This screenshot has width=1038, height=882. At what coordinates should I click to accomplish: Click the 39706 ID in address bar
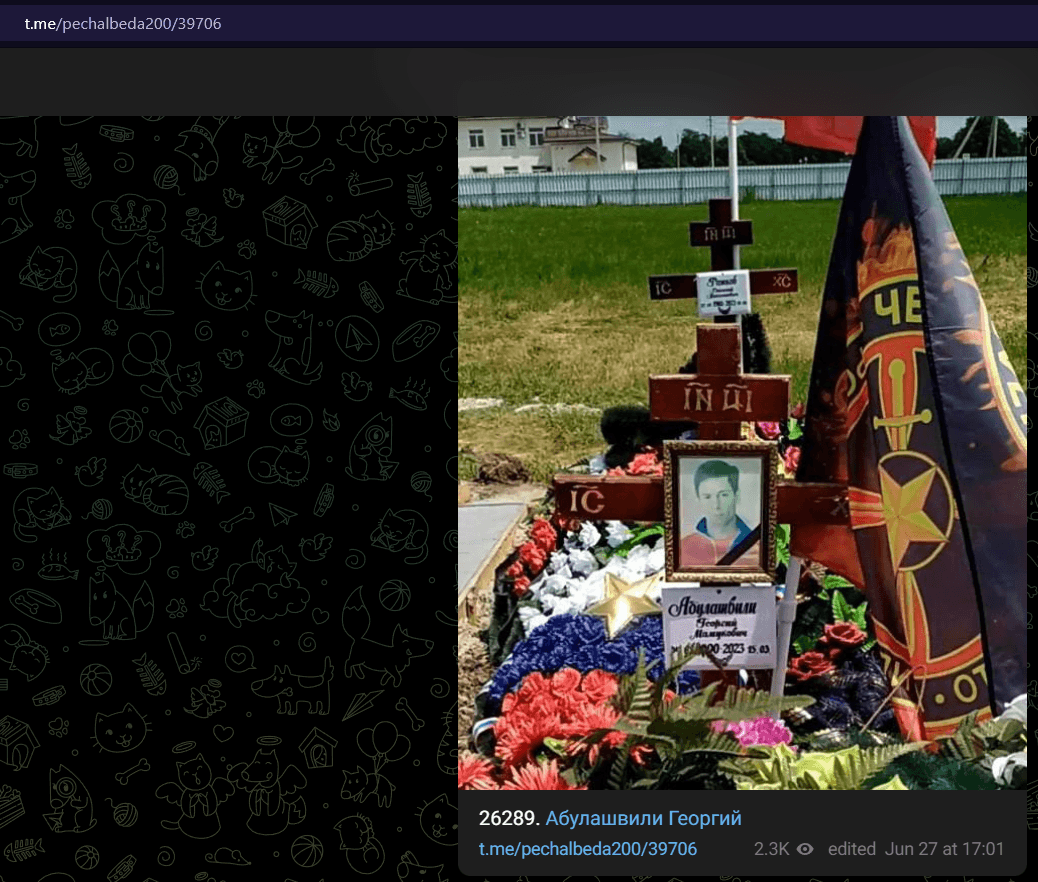tap(198, 23)
